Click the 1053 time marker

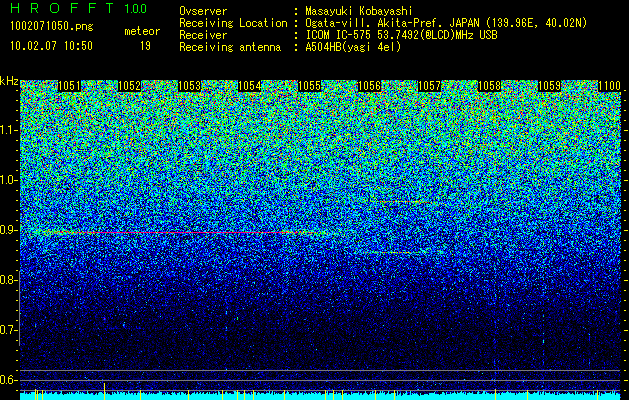[189, 86]
